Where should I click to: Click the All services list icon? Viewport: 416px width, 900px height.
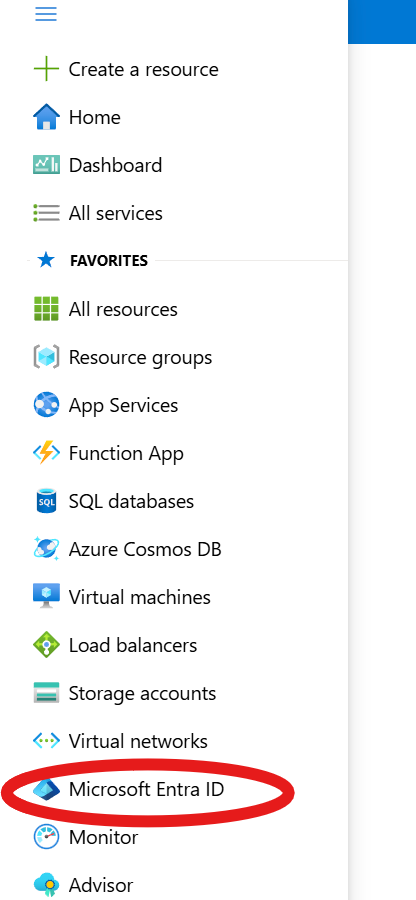(x=46, y=213)
